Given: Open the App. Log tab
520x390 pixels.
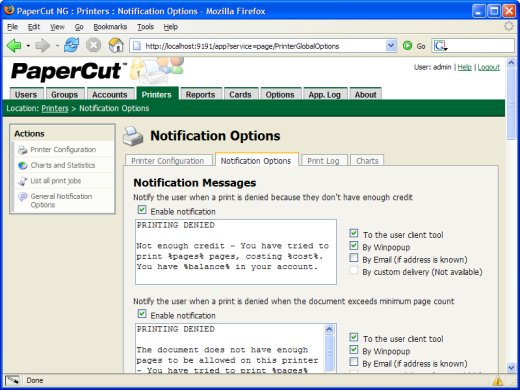Looking at the screenshot, I should (x=325, y=95).
